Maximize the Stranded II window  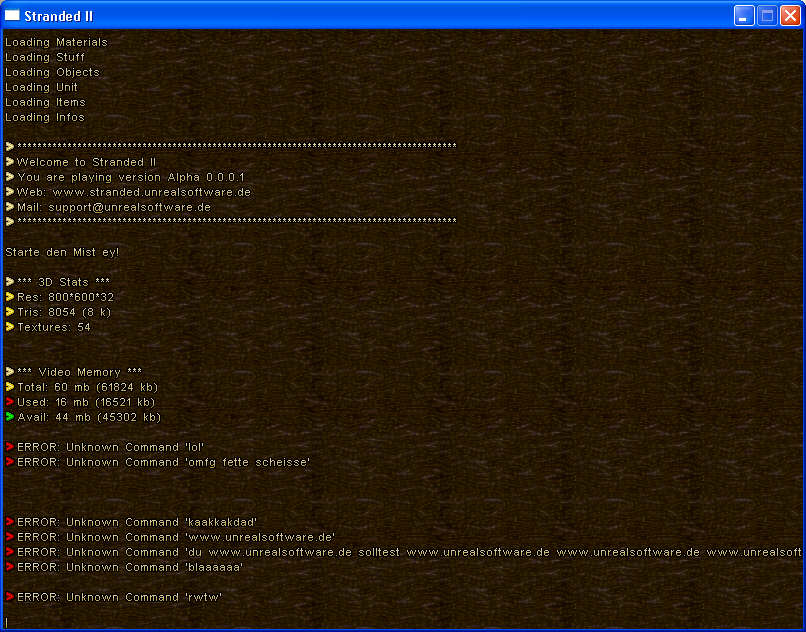click(x=767, y=15)
